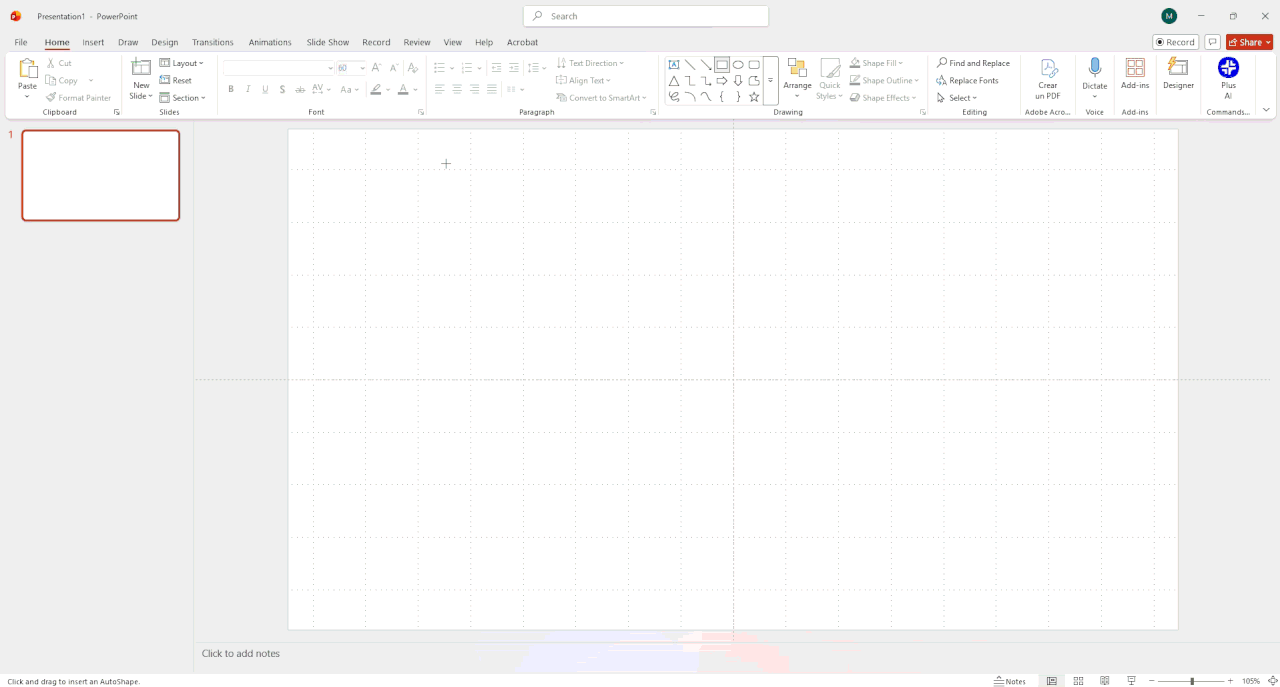
Task: Fit slide to current window icon
Action: point(1273,681)
